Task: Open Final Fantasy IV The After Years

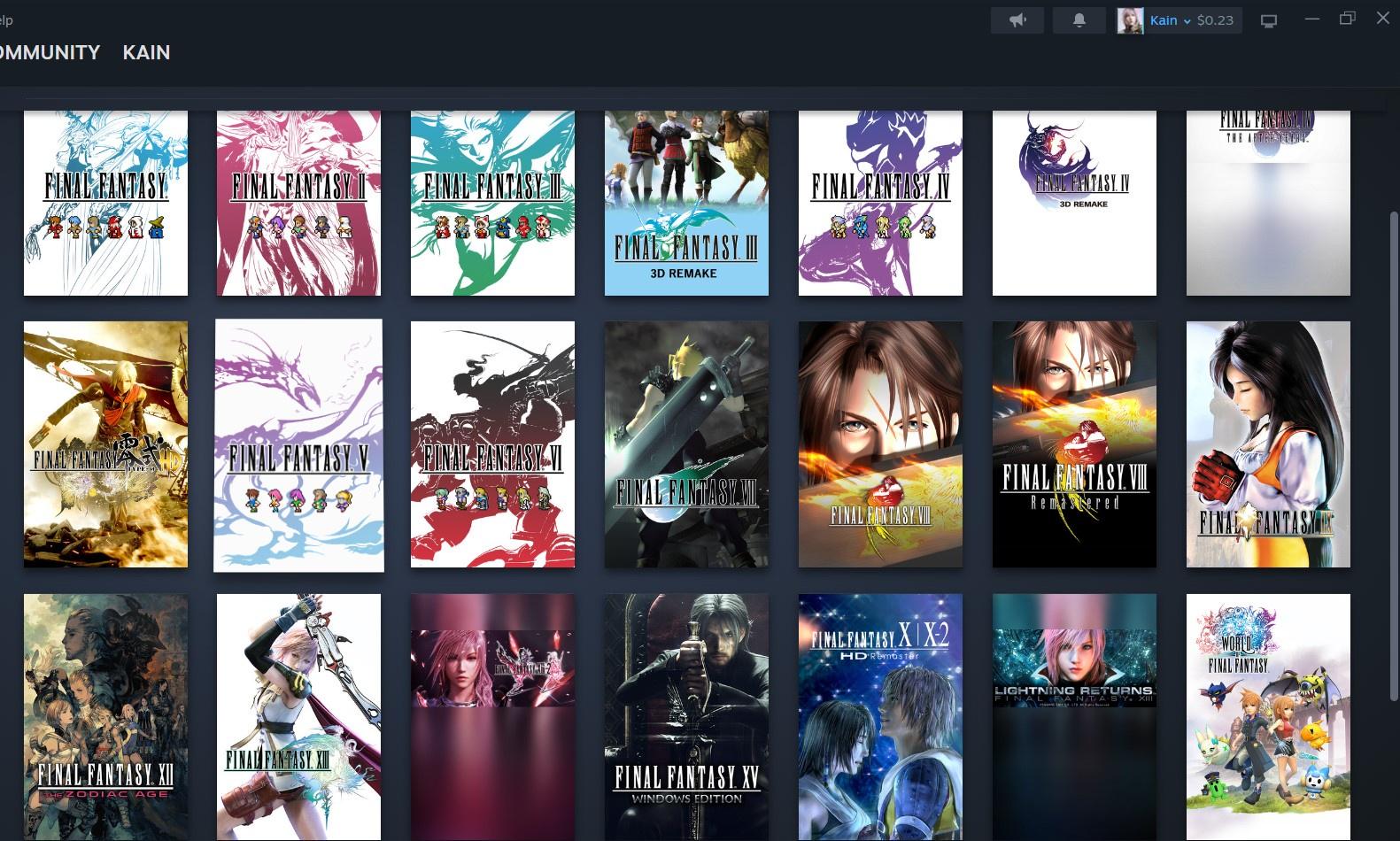Action: pos(1268,203)
